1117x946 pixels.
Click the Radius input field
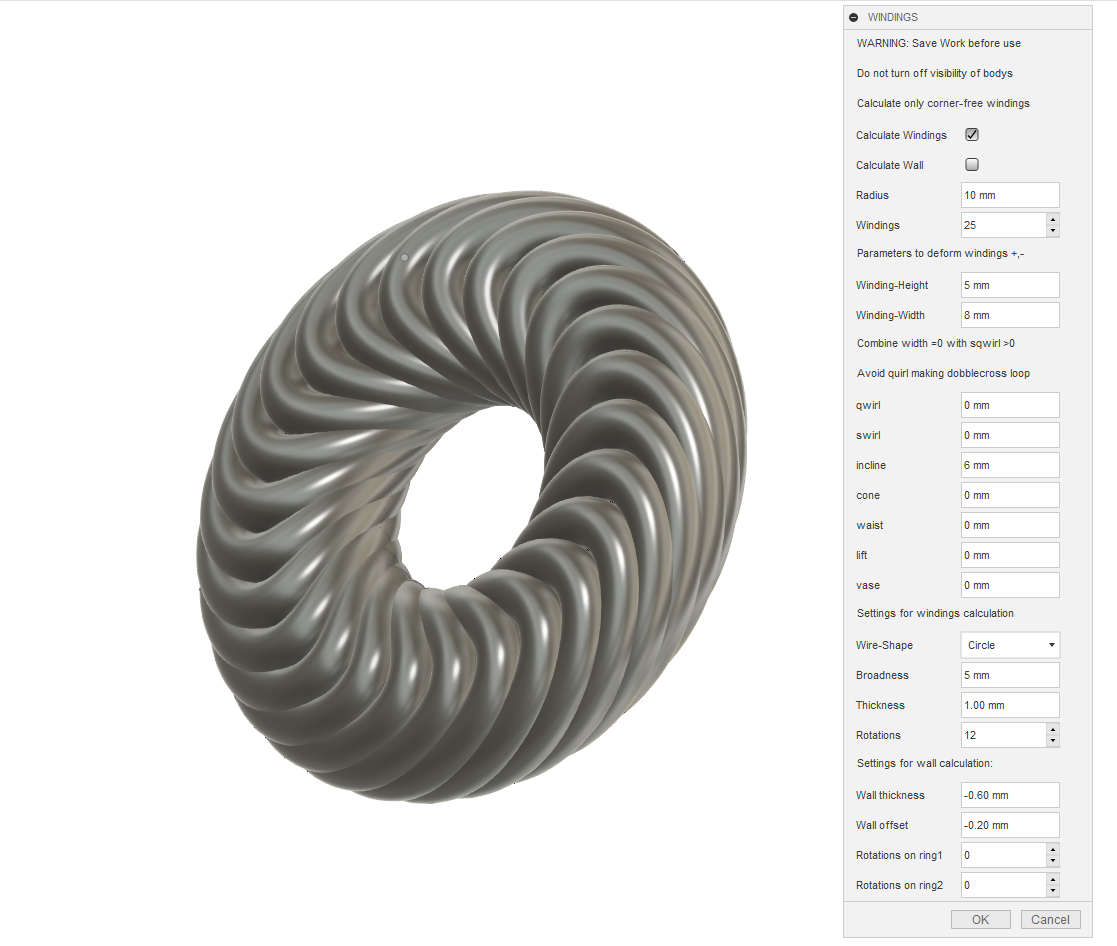pos(1009,195)
